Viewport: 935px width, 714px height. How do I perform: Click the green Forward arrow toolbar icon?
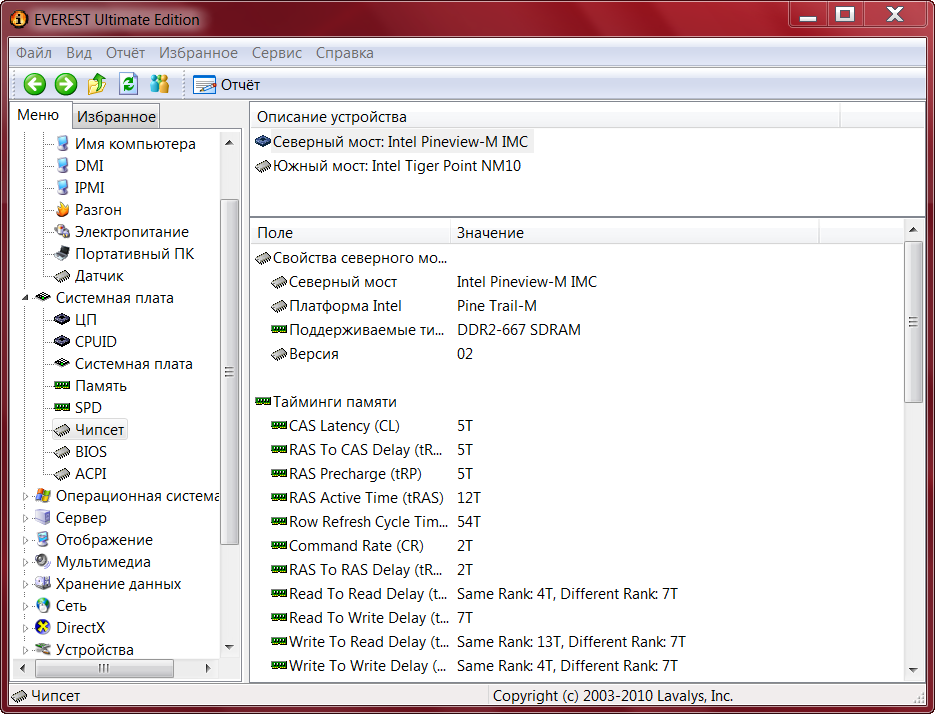(x=66, y=85)
